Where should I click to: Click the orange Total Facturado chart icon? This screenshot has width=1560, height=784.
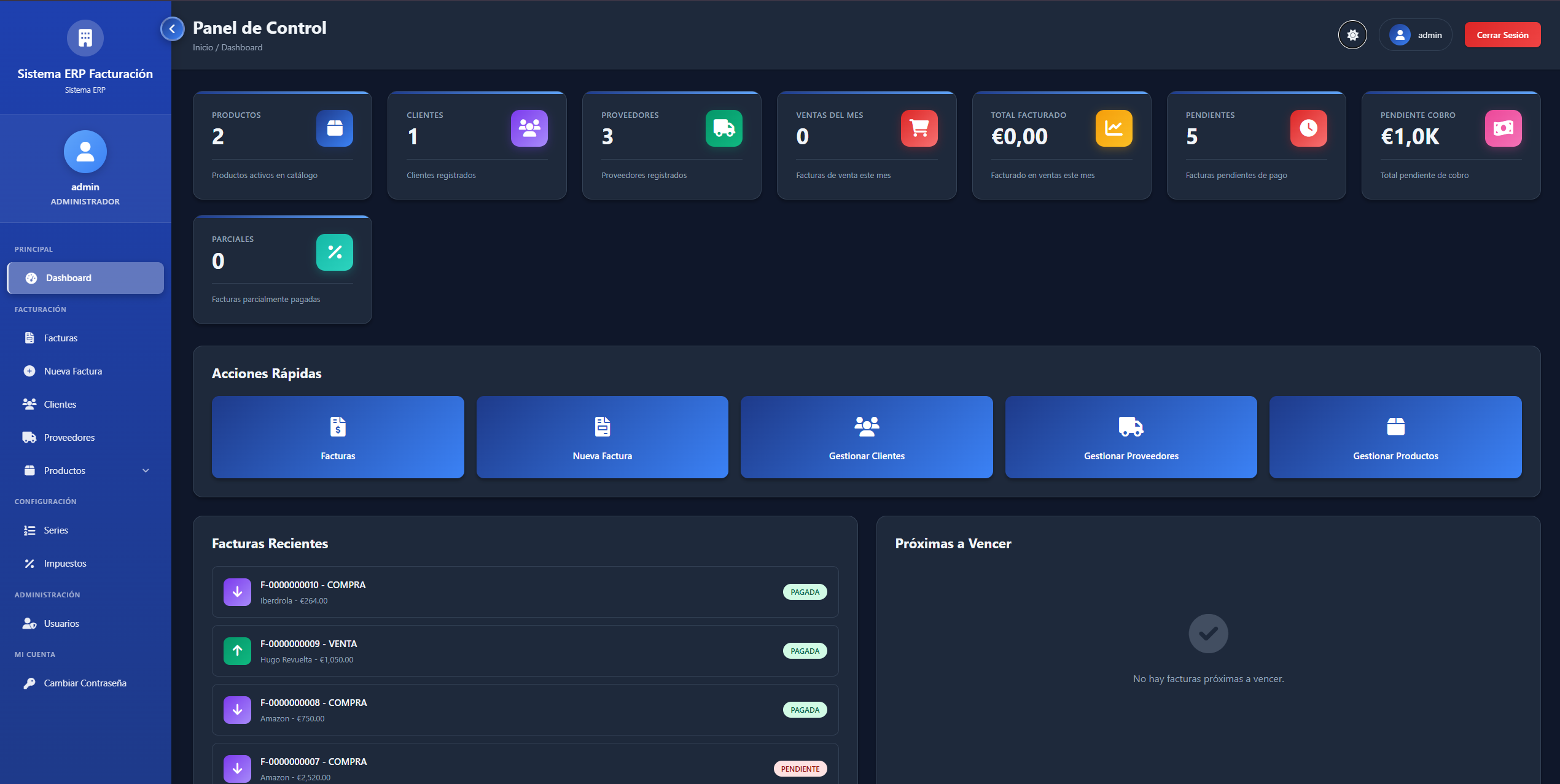(x=1113, y=128)
